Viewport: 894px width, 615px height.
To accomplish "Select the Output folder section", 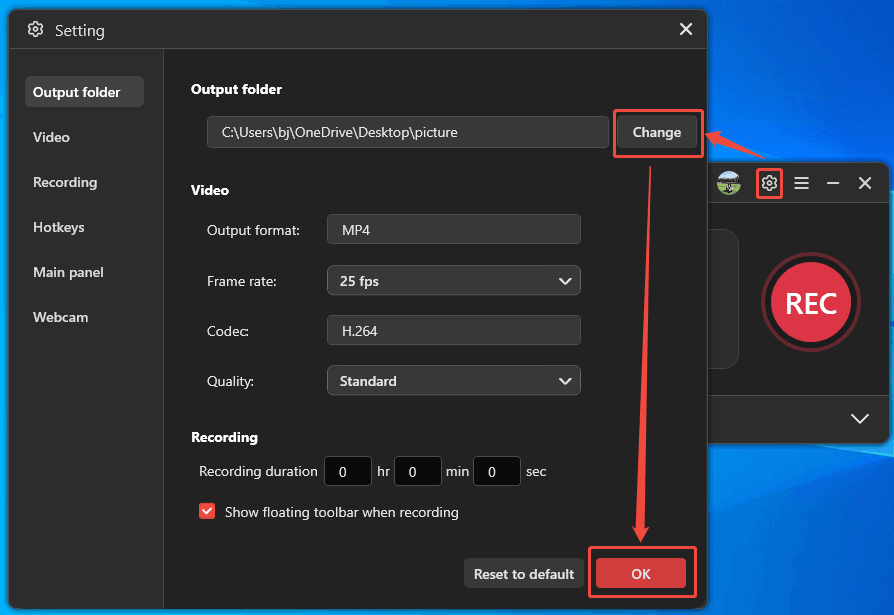I will [x=70, y=91].
